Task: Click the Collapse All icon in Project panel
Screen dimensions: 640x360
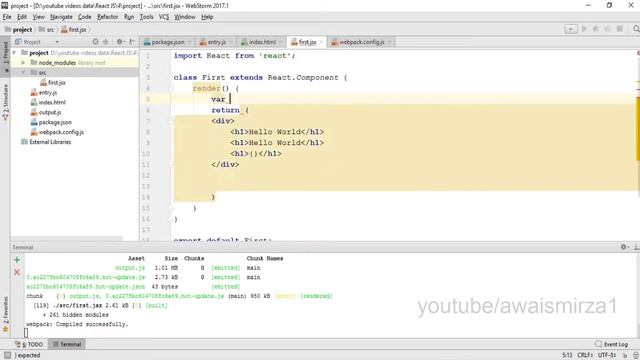Action: coord(106,42)
